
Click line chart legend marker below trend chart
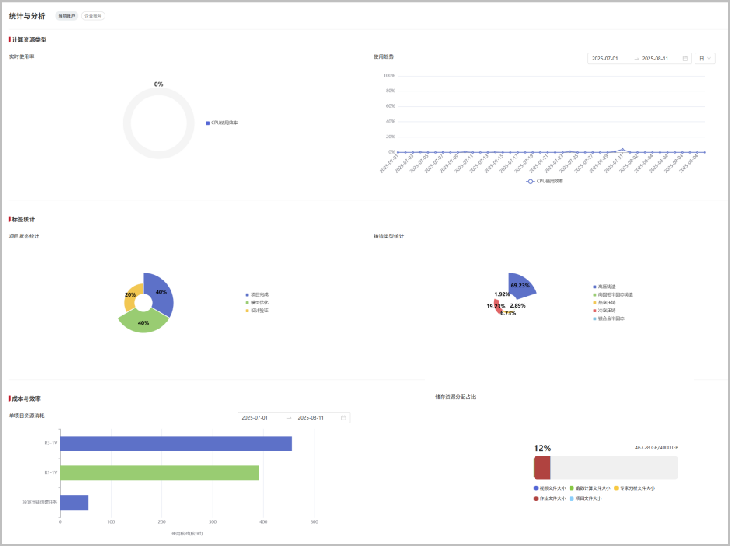(x=531, y=181)
